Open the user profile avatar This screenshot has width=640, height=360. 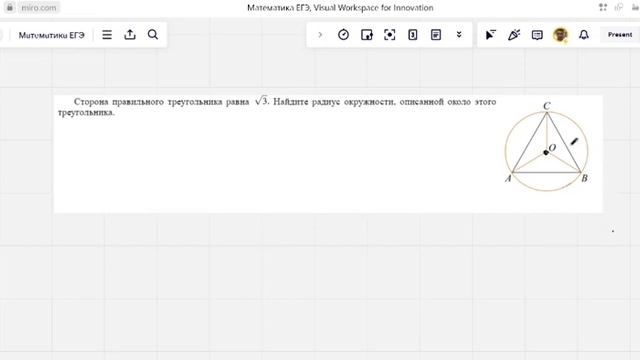click(x=560, y=35)
